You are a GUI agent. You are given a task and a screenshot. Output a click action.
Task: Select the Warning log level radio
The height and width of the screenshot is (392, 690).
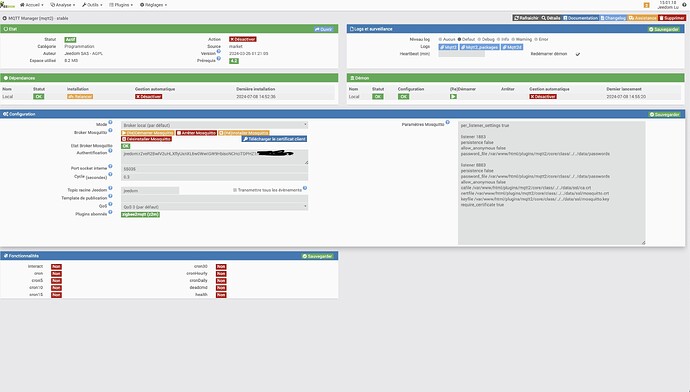(x=513, y=40)
